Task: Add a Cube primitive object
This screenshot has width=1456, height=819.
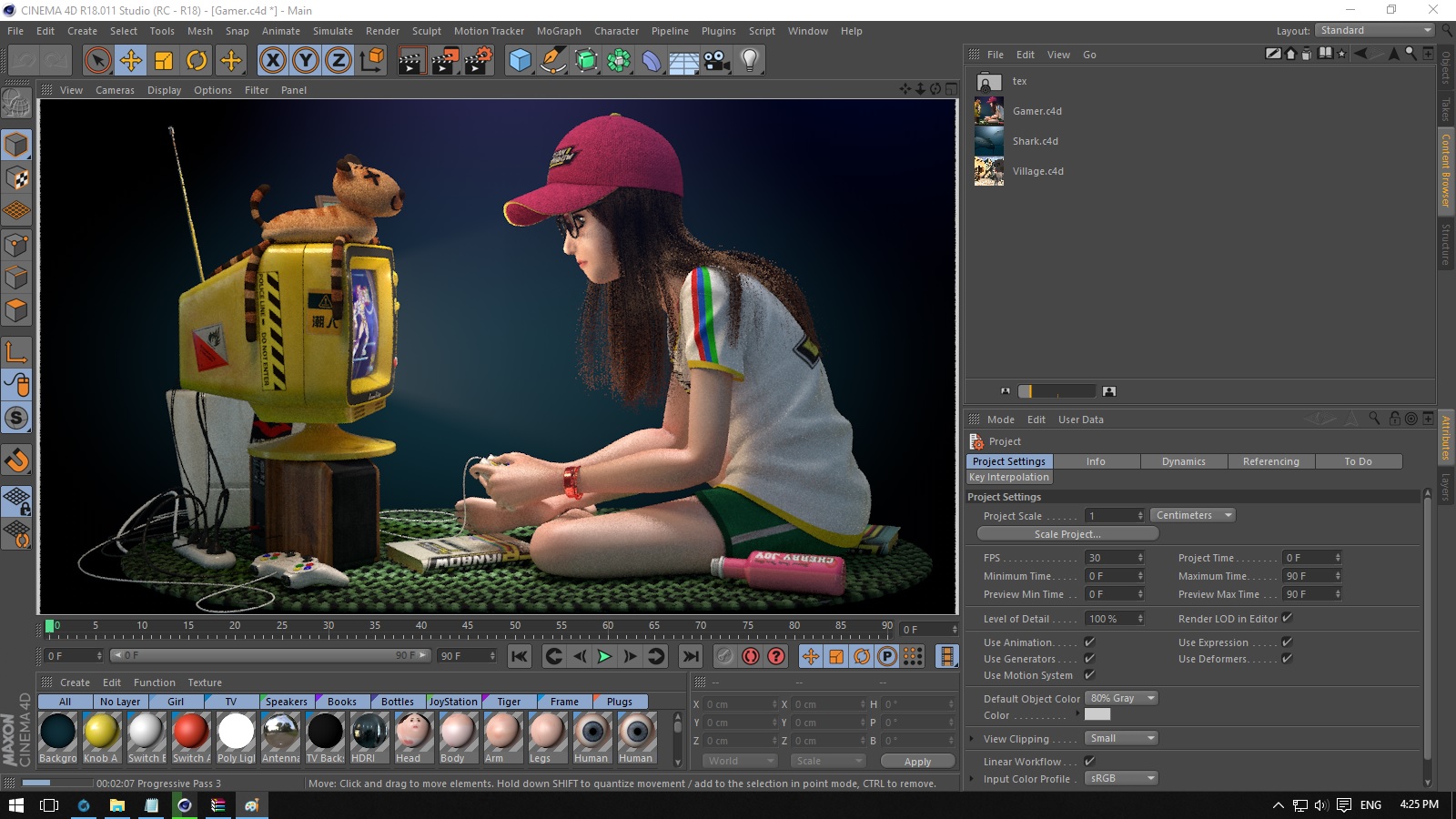Action: (x=520, y=61)
